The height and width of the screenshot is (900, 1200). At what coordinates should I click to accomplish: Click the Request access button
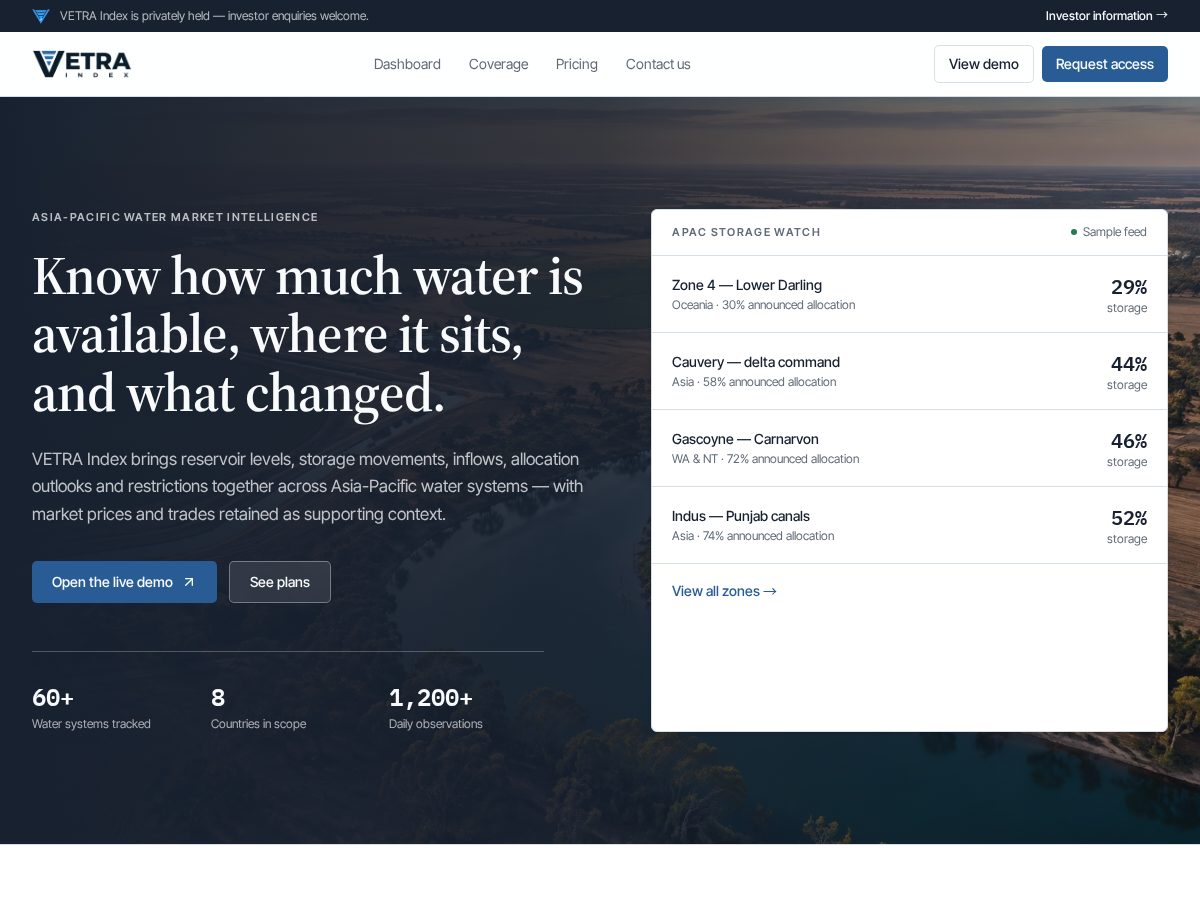(x=1105, y=64)
